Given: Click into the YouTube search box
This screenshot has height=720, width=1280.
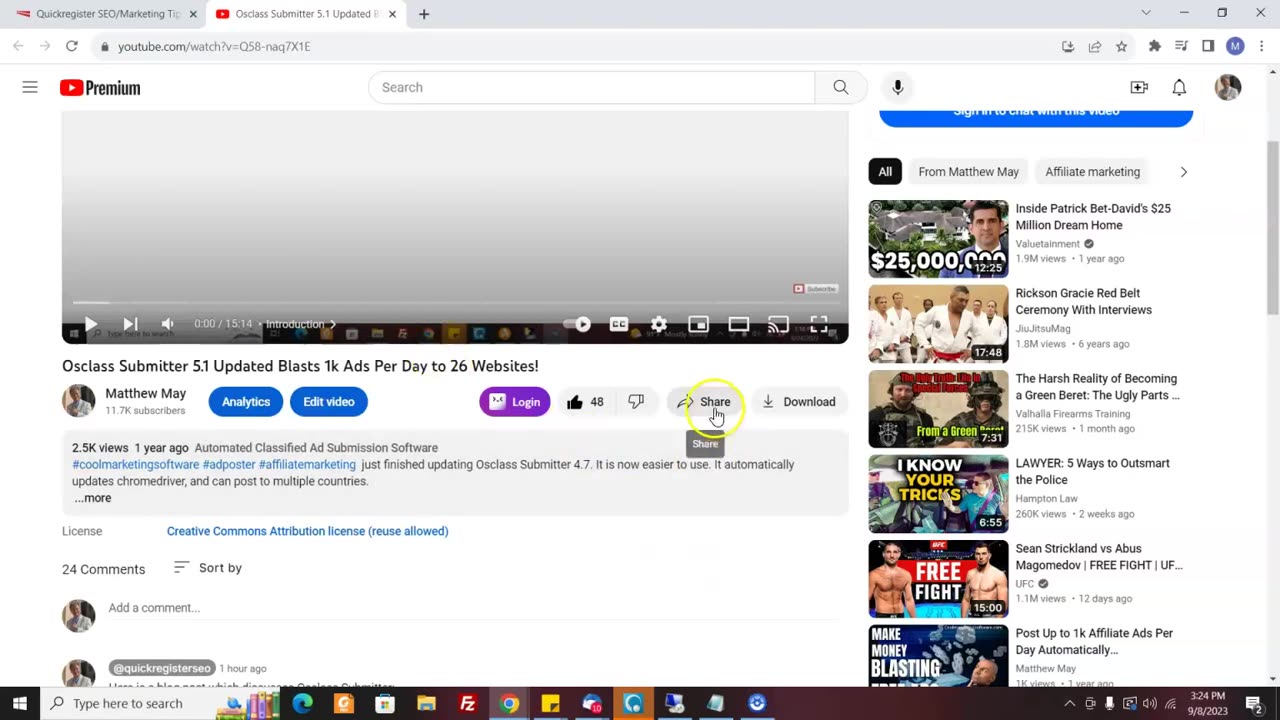Looking at the screenshot, I should pos(592,88).
